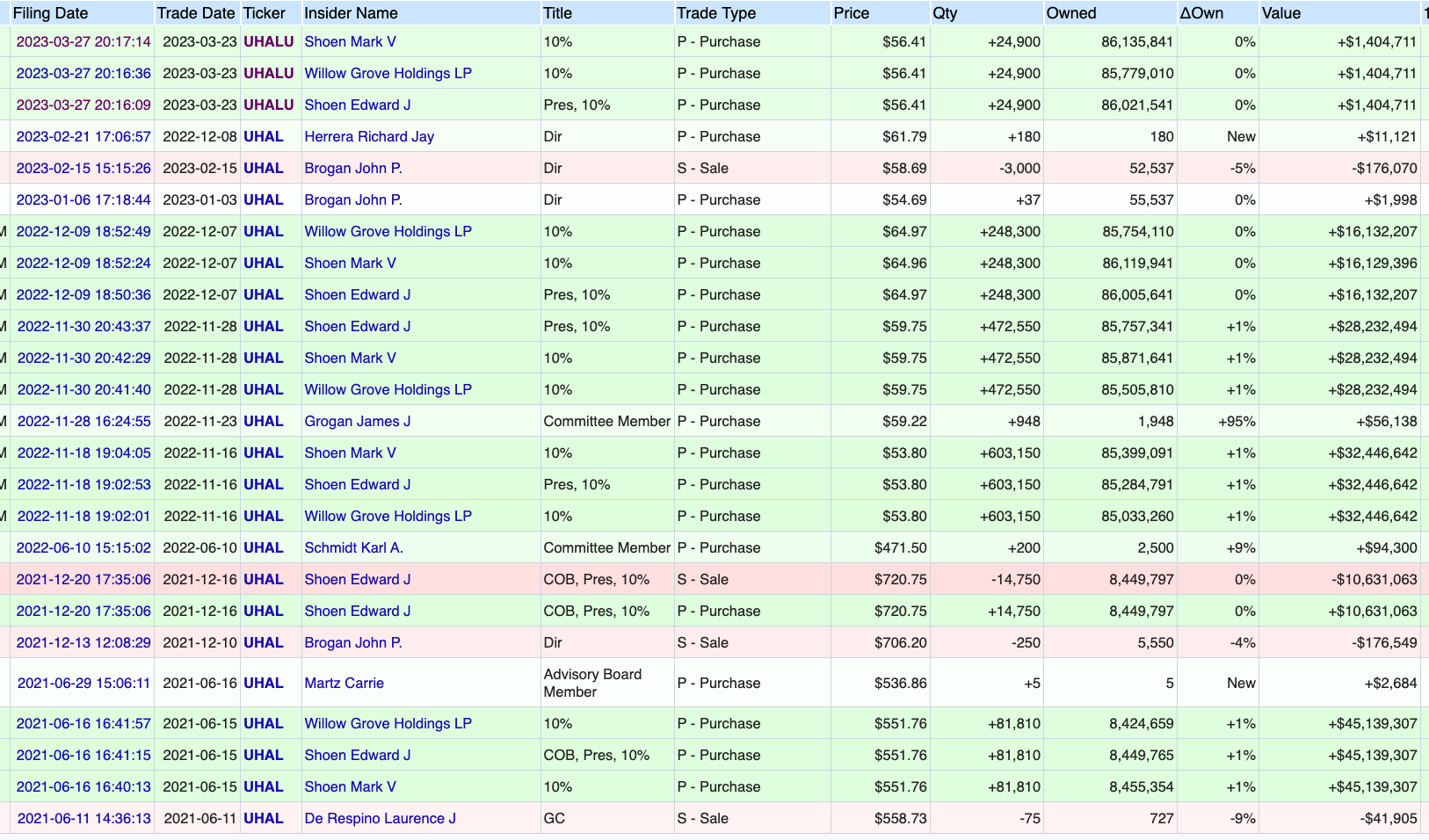The width and height of the screenshot is (1429, 840).
Task: Click UHAL ticker in Schmidt Karl A. row
Action: pyautogui.click(x=264, y=547)
